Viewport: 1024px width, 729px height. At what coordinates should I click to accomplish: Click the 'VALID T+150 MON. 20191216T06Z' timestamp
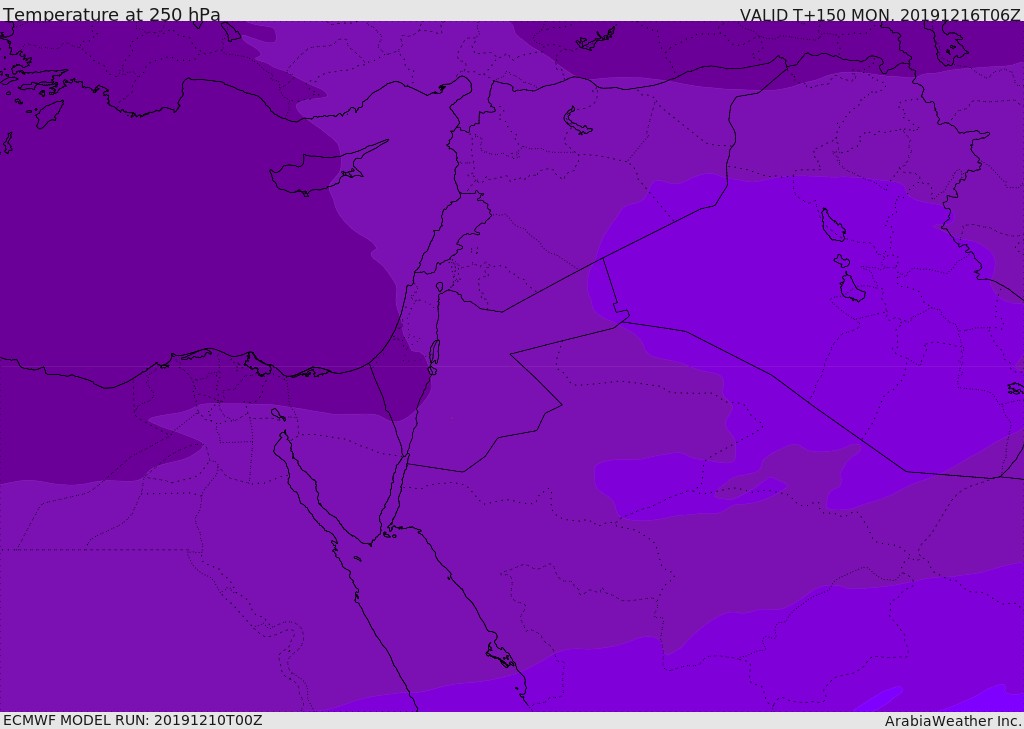[x=880, y=14]
